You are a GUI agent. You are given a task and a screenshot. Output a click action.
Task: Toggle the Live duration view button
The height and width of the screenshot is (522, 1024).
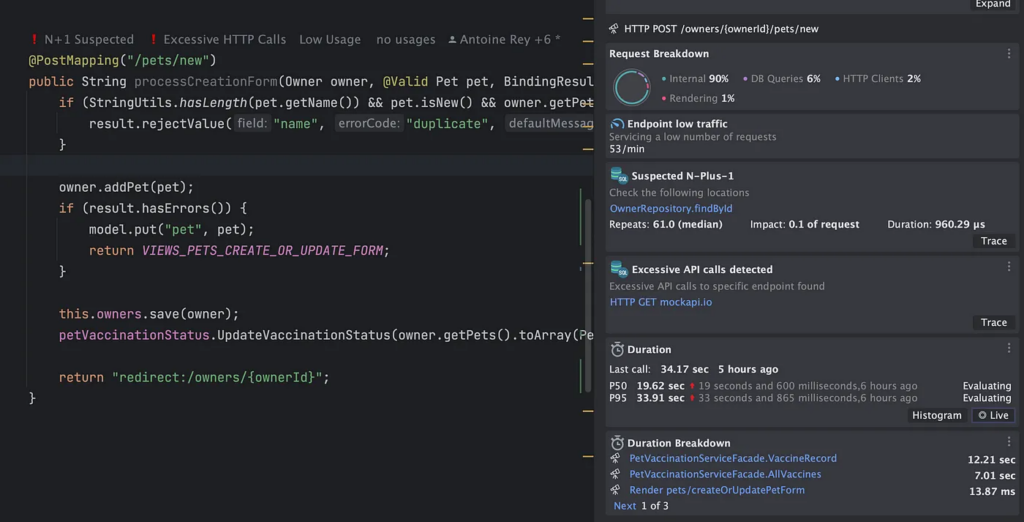tap(993, 416)
